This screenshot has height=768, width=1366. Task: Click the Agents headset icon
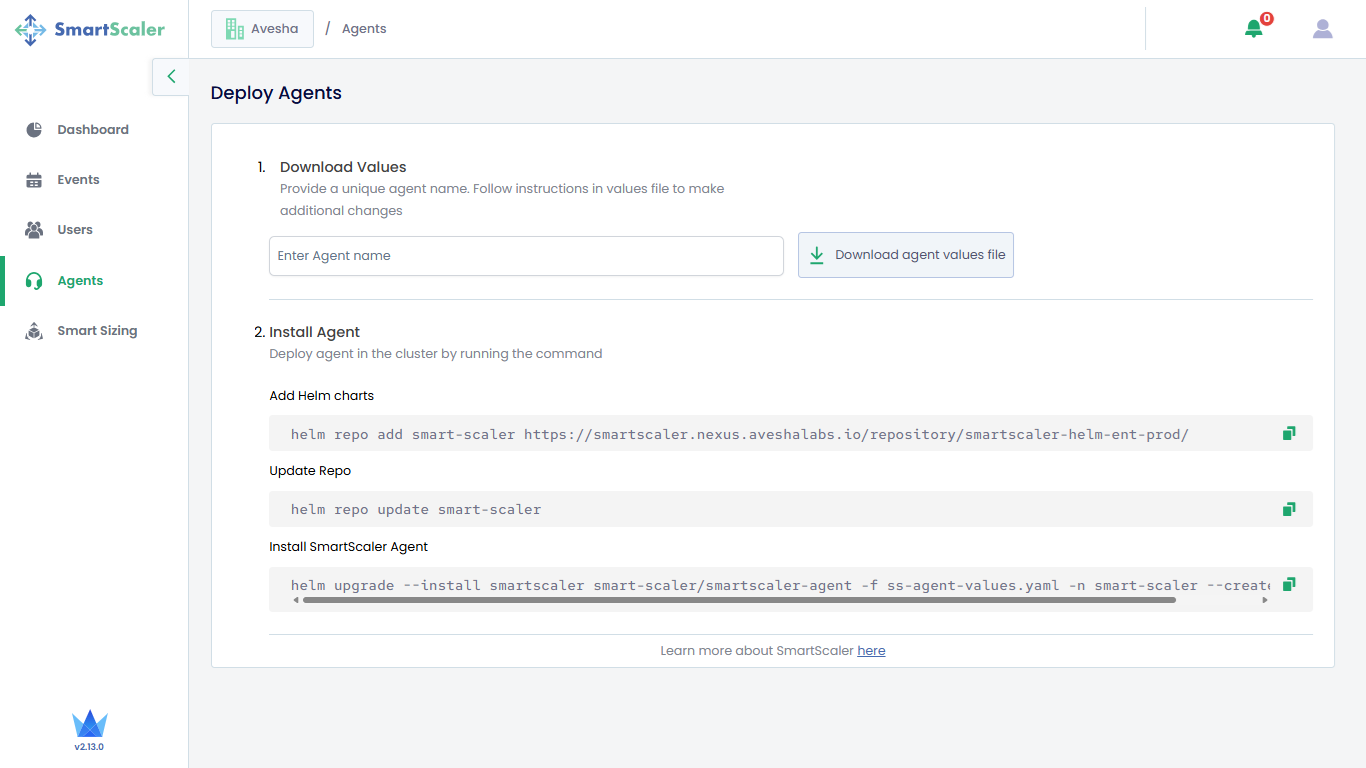click(34, 281)
